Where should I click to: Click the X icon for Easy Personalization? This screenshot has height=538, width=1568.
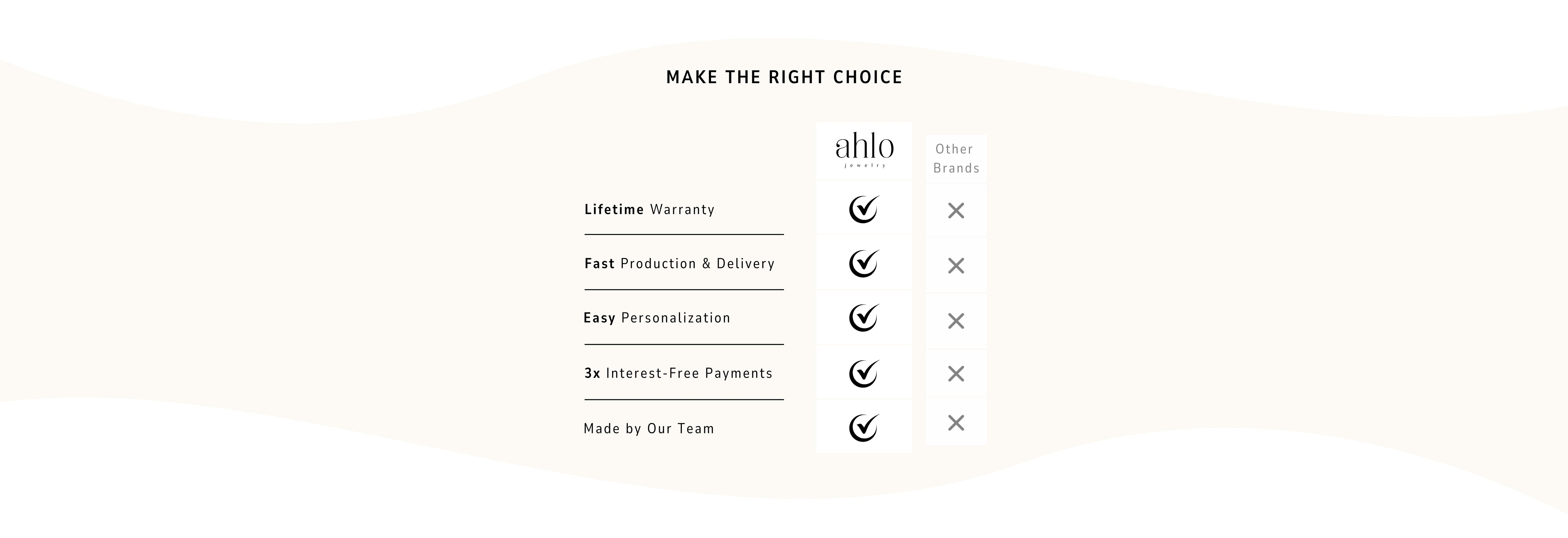tap(956, 321)
